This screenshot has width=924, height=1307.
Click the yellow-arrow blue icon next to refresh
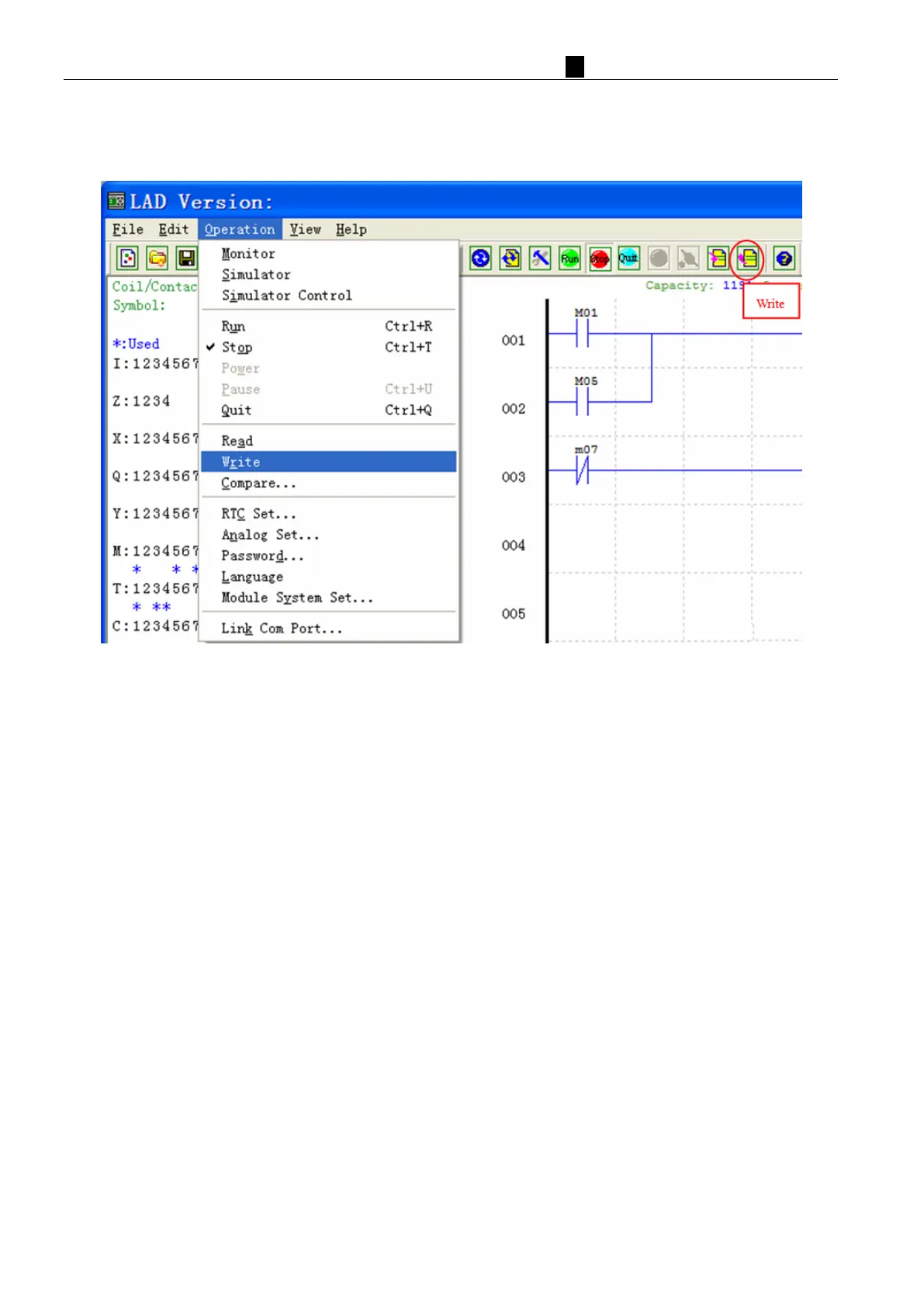tap(510, 258)
